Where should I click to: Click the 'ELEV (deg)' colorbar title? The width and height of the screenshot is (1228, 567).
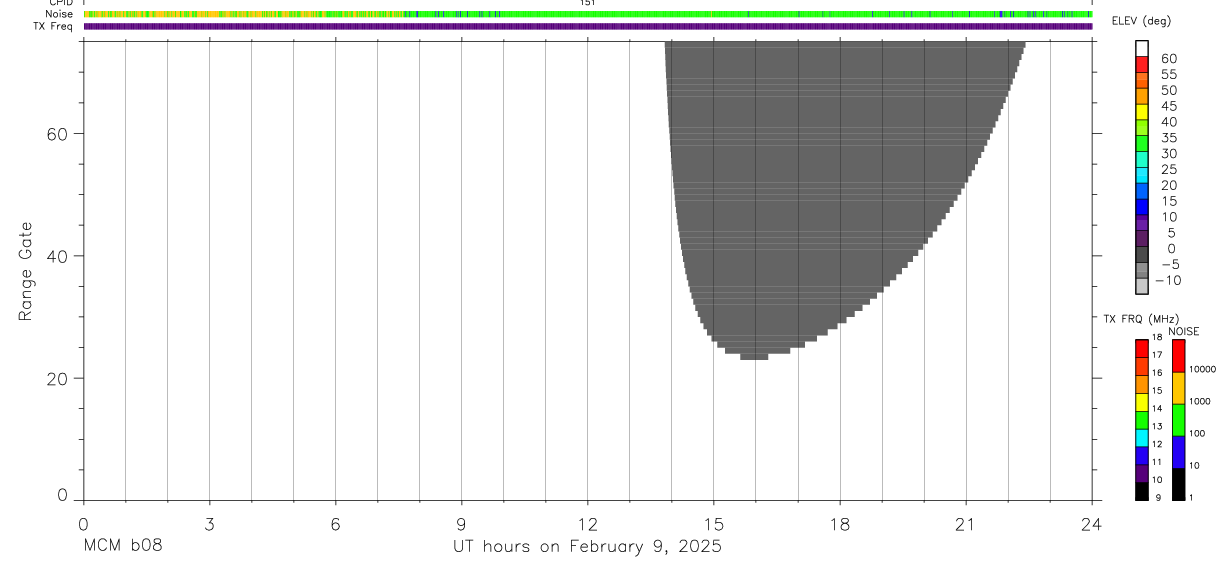pyautogui.click(x=1143, y=22)
